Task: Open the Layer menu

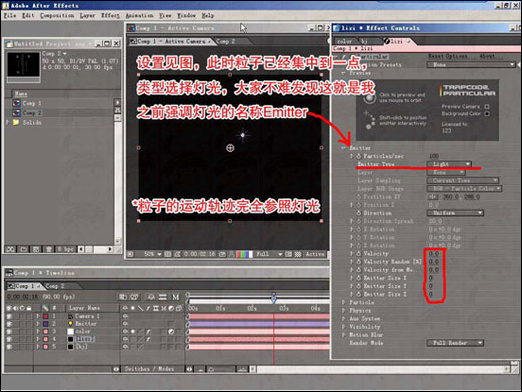Action: (x=87, y=15)
